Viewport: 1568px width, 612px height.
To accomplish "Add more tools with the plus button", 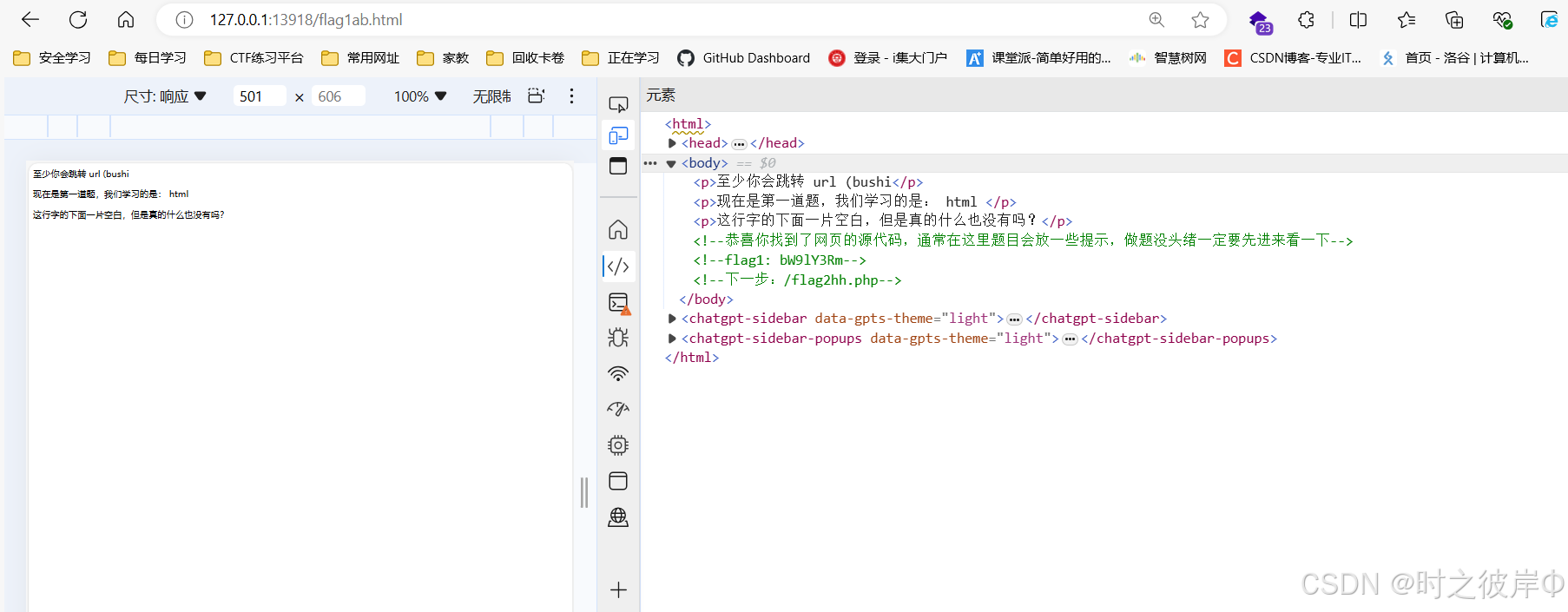I will 618,590.
